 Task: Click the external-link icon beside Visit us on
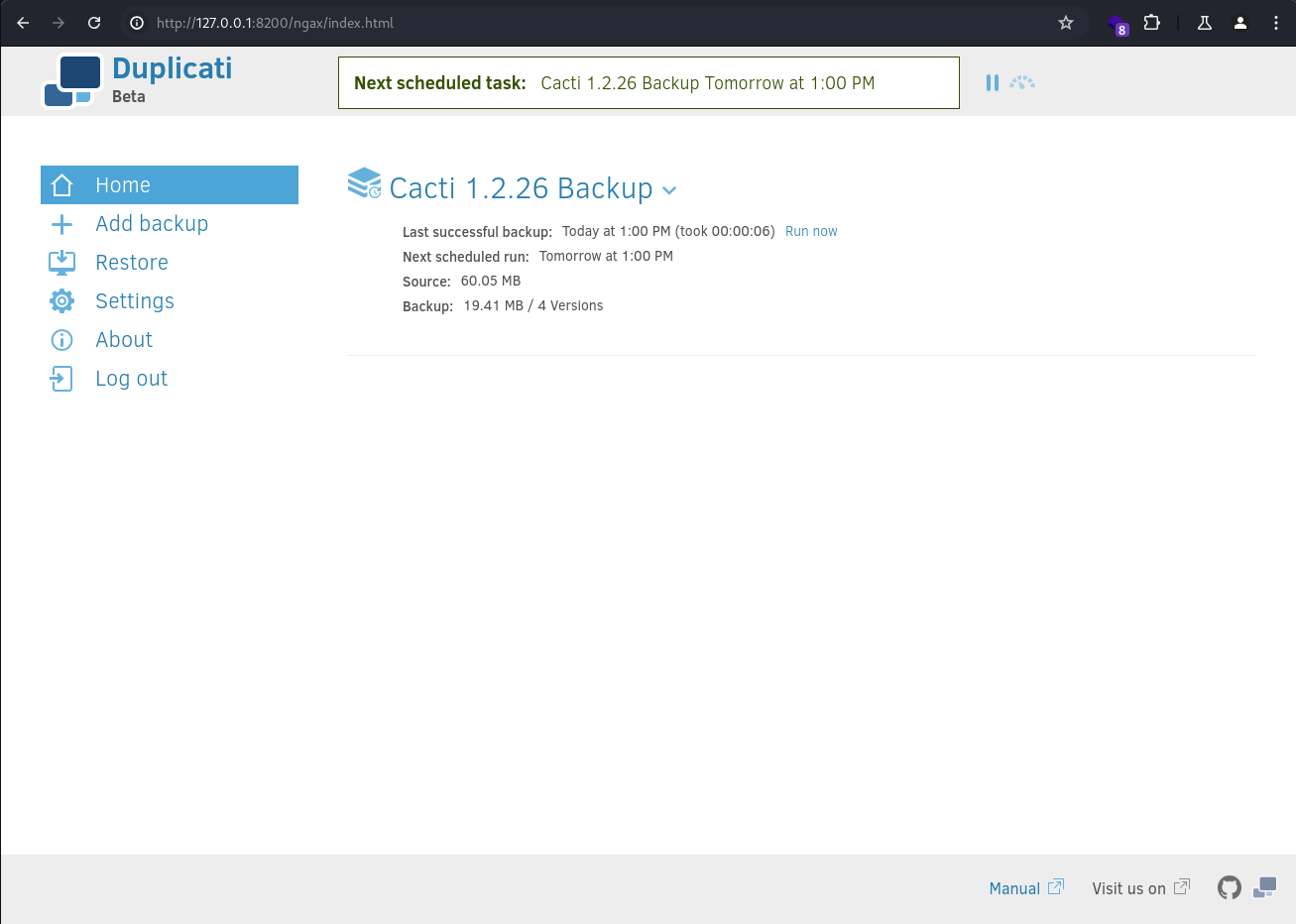coord(1182,887)
